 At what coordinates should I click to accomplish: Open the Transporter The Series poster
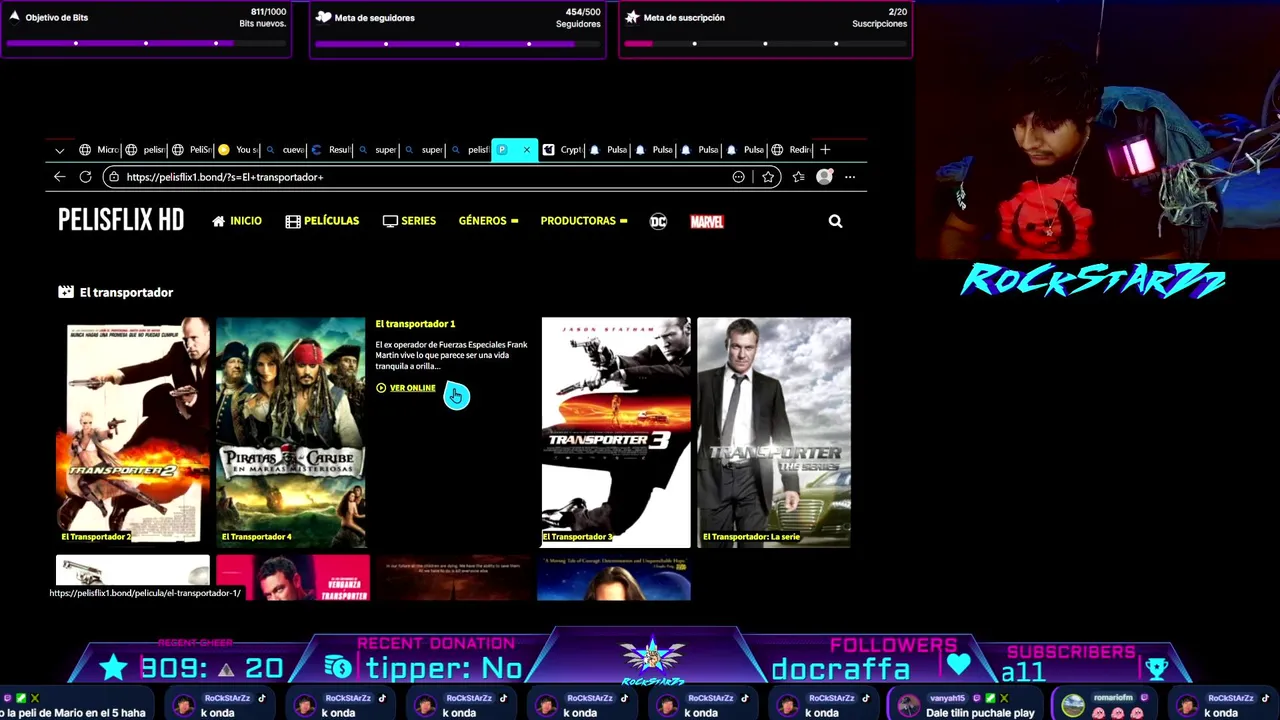pyautogui.click(x=774, y=432)
